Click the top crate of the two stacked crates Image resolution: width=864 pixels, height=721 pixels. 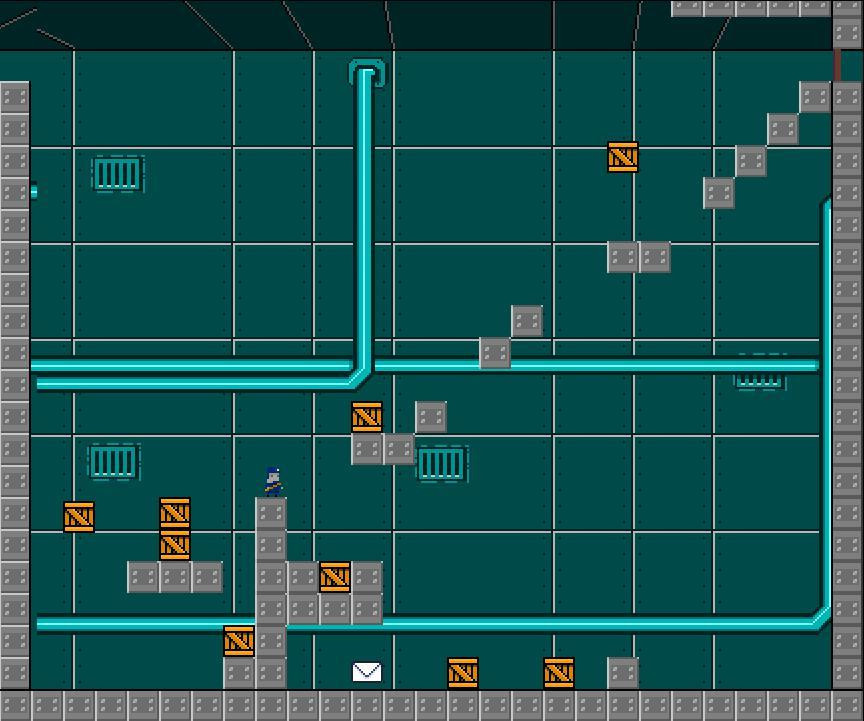pyautogui.click(x=175, y=513)
